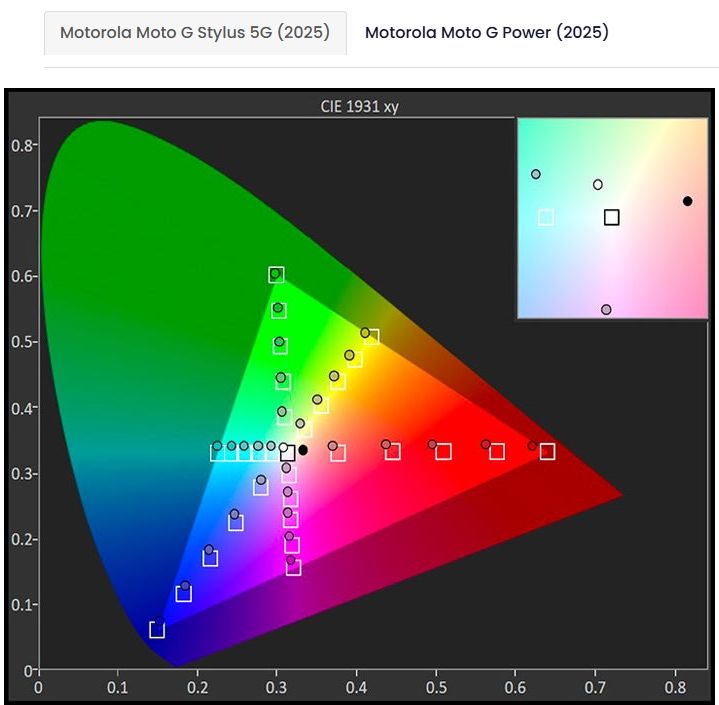
Task: Click the white-outlined square in the inset box
Action: pos(546,217)
